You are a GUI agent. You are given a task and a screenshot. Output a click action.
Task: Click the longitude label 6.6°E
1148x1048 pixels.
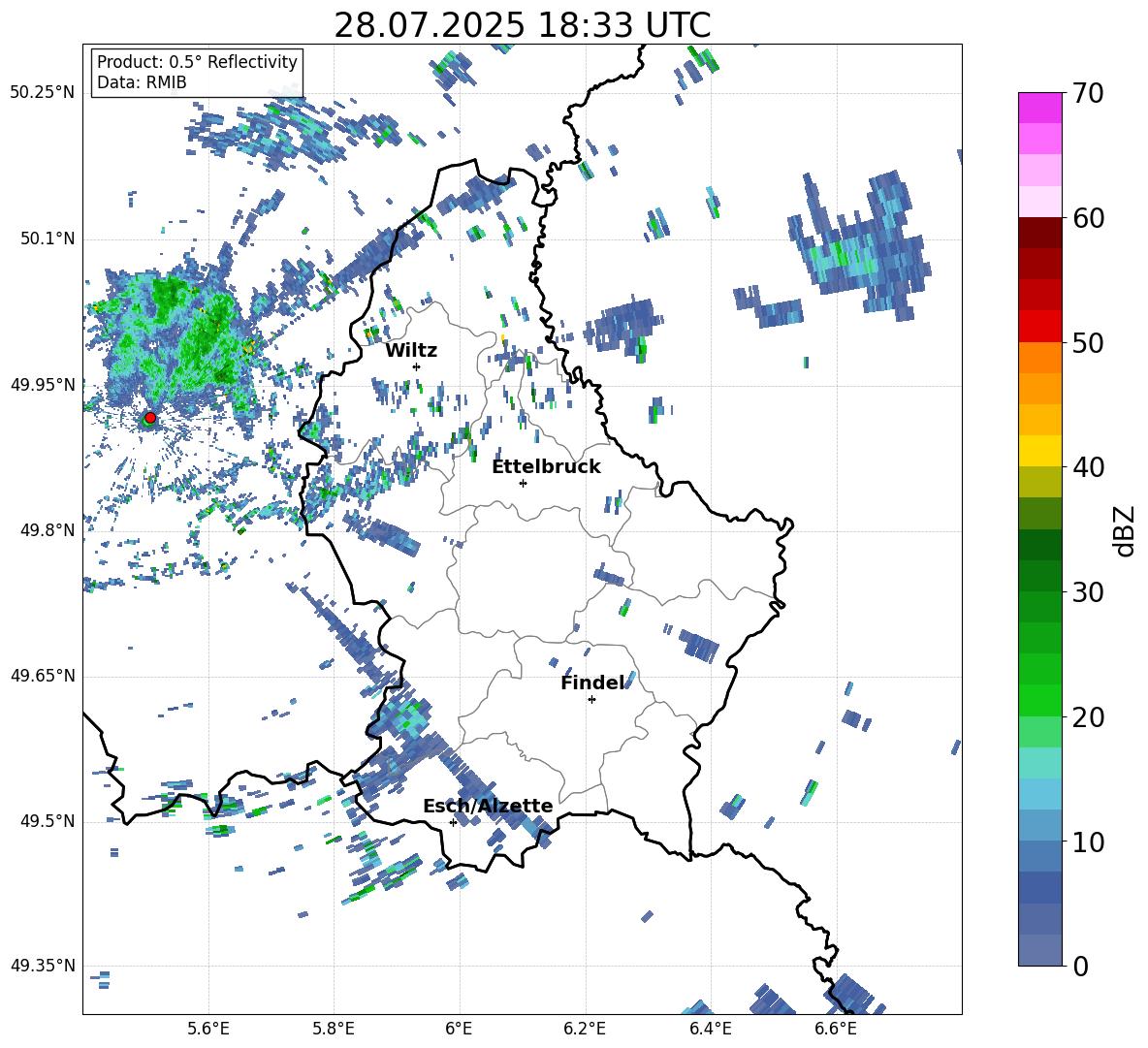click(x=836, y=1029)
